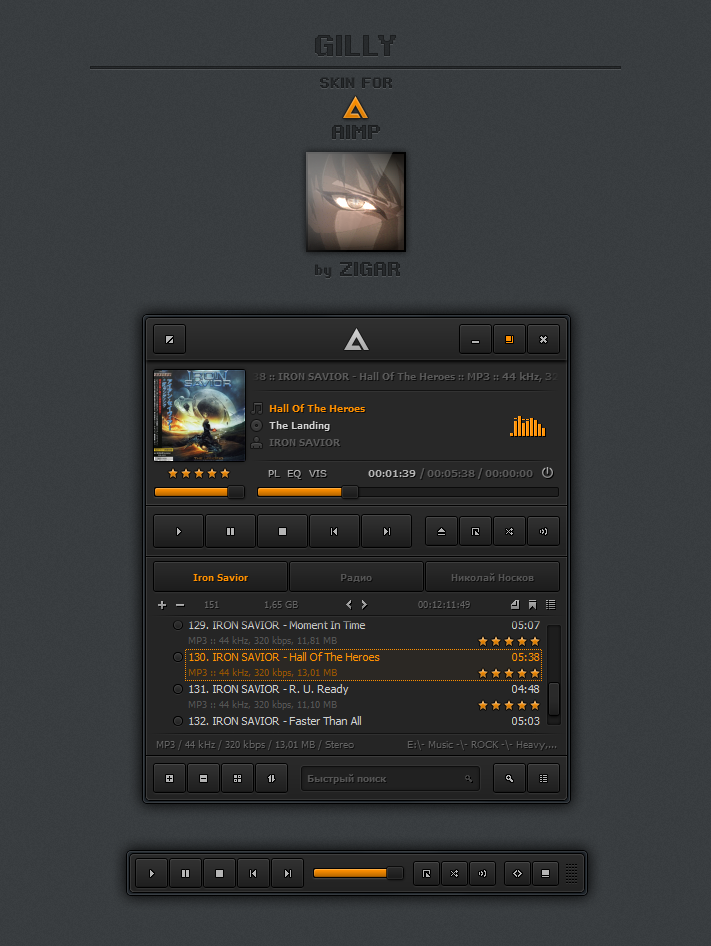Toggle shuffle in the main player

(509, 532)
